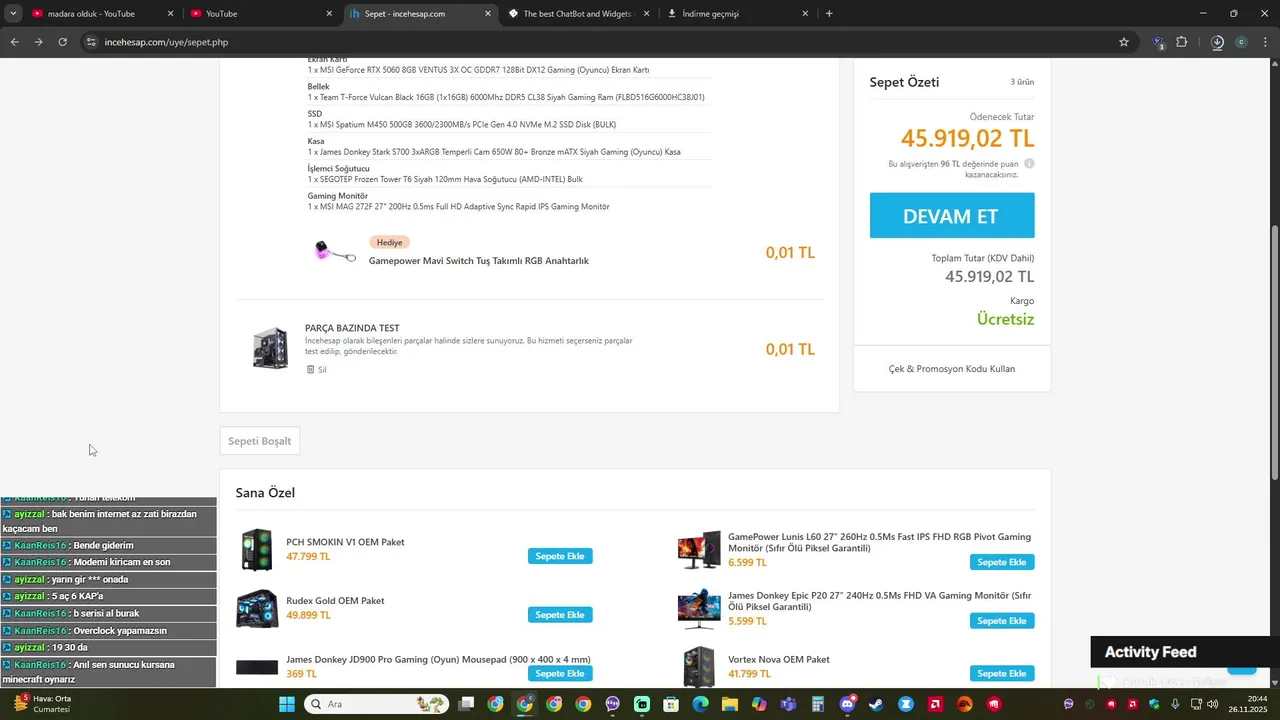Open Microsoft Teams from taskbar

(x=788, y=704)
